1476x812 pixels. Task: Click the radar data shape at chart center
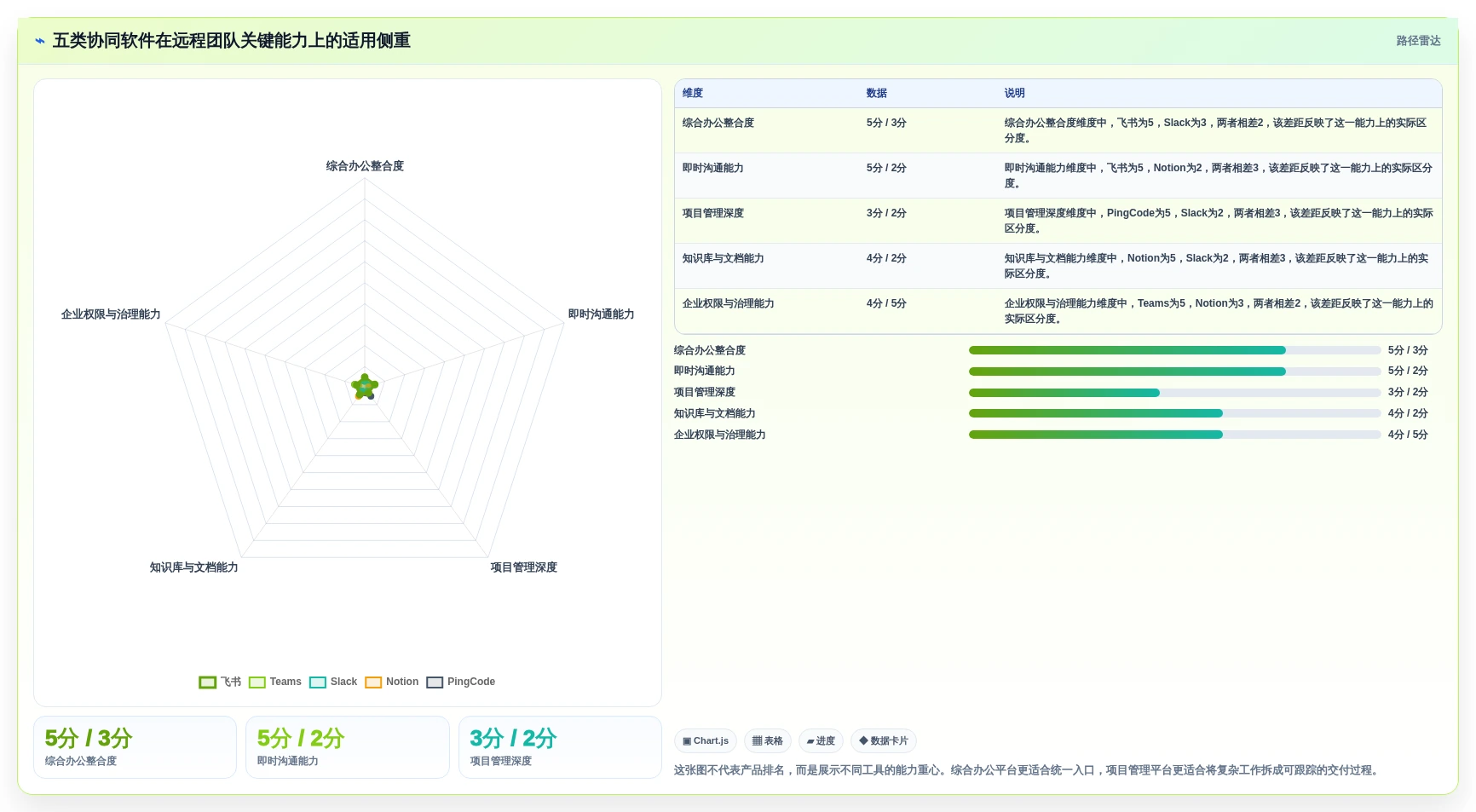365,387
